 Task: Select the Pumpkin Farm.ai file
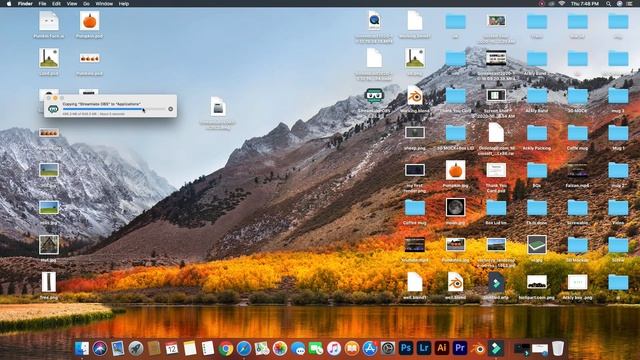coord(49,21)
